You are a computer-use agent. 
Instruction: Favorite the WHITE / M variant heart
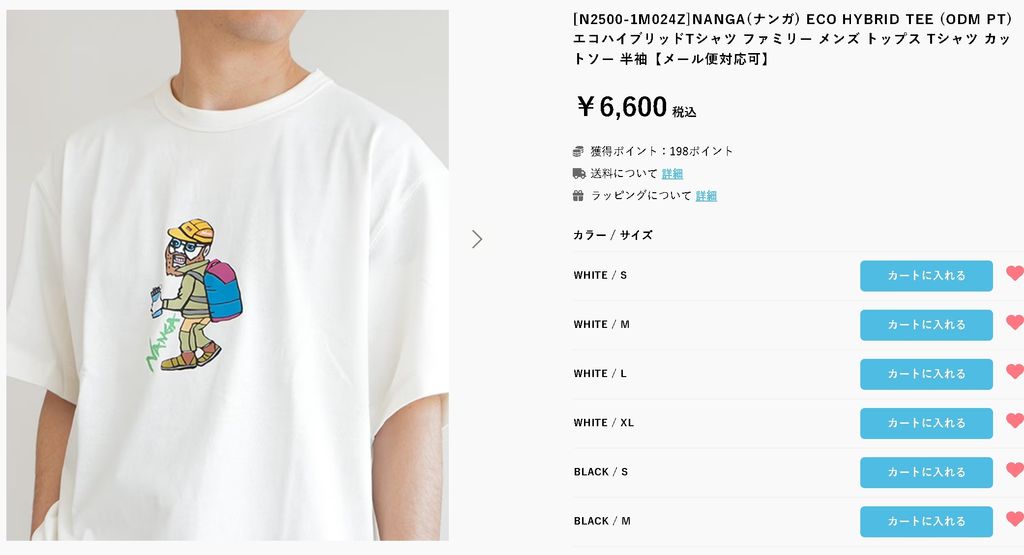(1015, 322)
